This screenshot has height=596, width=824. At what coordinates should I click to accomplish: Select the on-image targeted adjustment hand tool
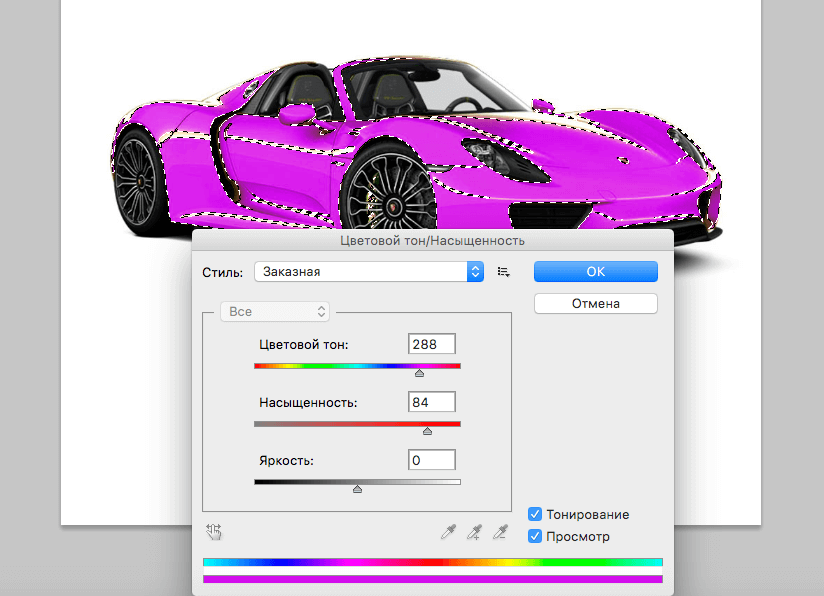213,532
